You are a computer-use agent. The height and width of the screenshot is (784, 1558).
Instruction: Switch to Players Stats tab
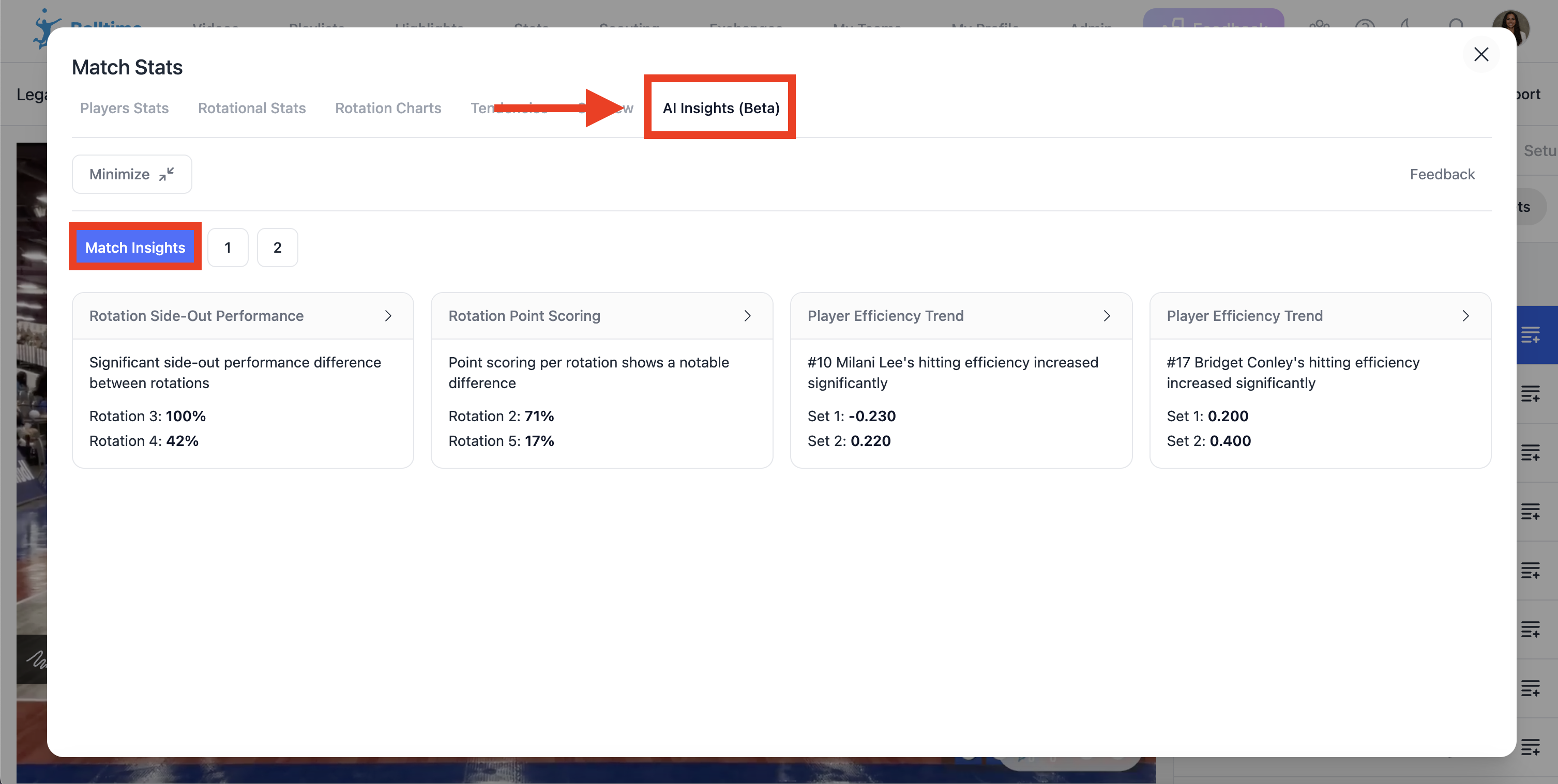(124, 108)
